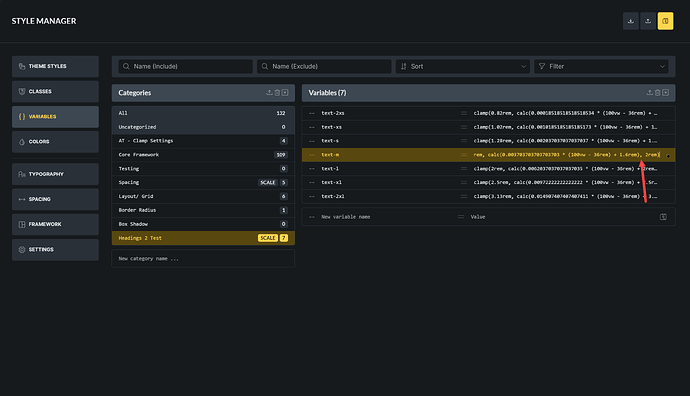Focus the Name (Exclude) search field

tap(324, 66)
